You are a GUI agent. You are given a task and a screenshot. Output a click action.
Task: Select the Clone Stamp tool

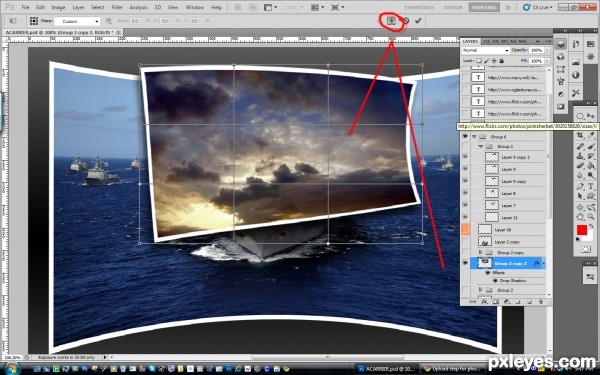tap(580, 156)
